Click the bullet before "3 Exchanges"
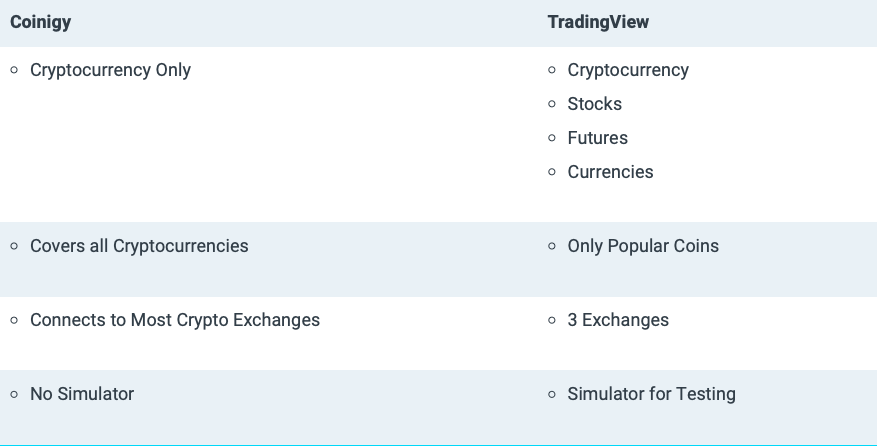This screenshot has height=446, width=877. [552, 320]
